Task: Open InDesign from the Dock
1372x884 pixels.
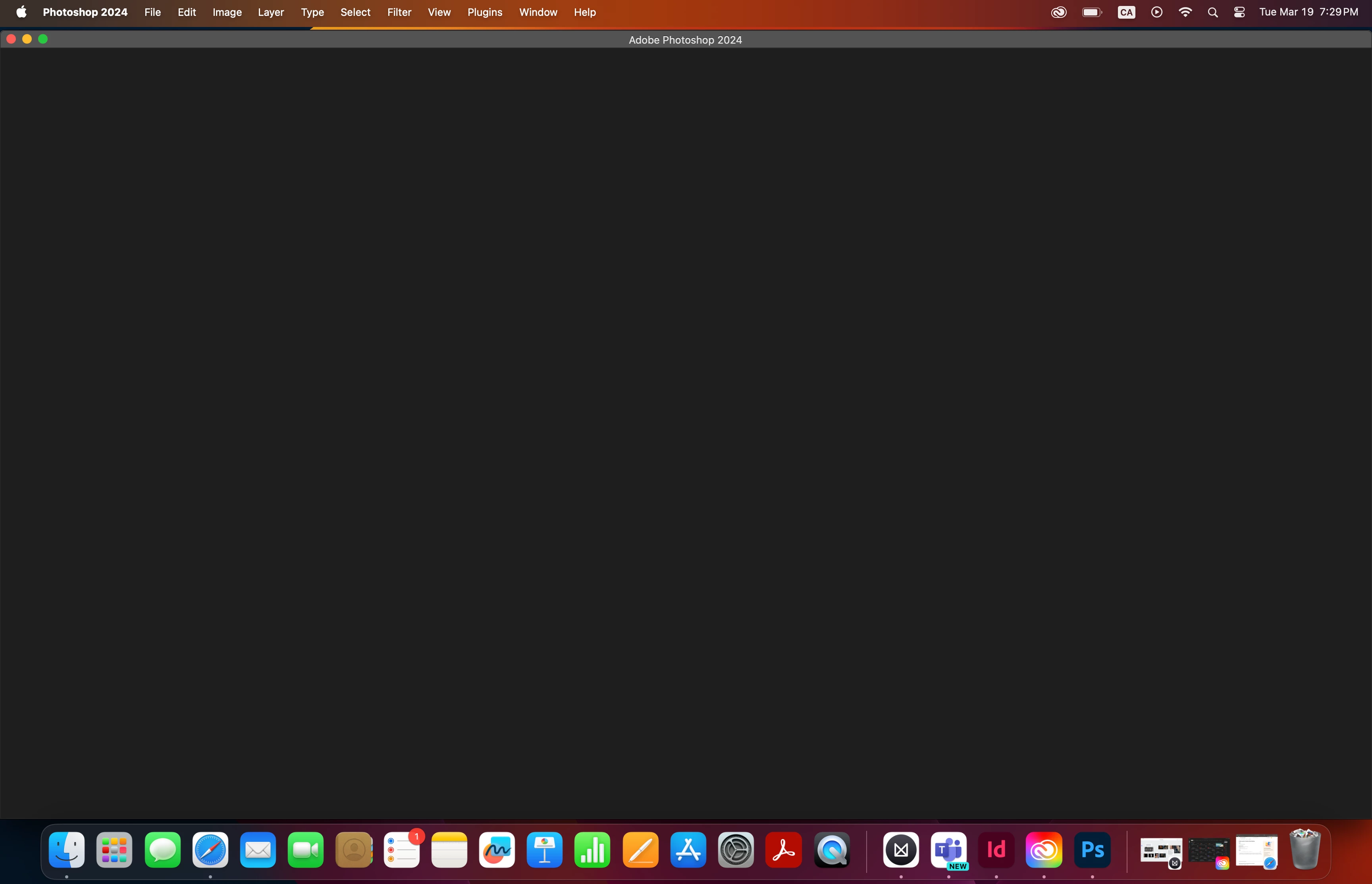Action: (x=996, y=849)
